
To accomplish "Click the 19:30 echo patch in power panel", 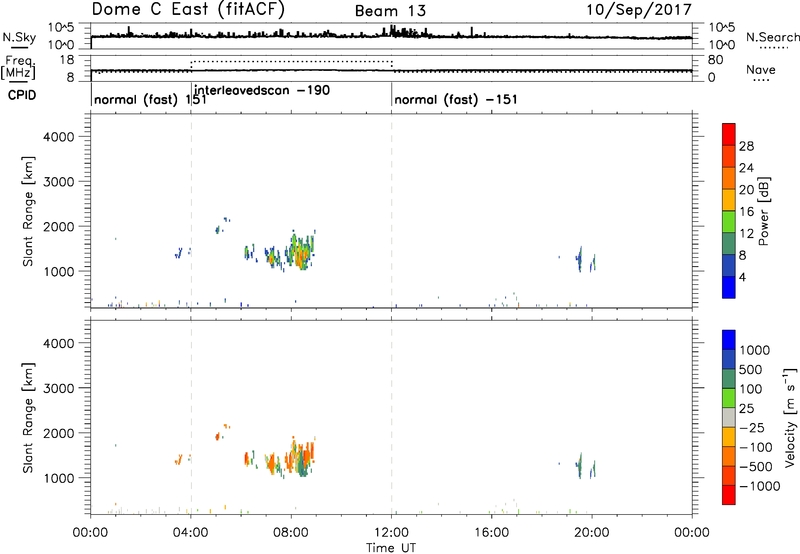I will point(580,259).
